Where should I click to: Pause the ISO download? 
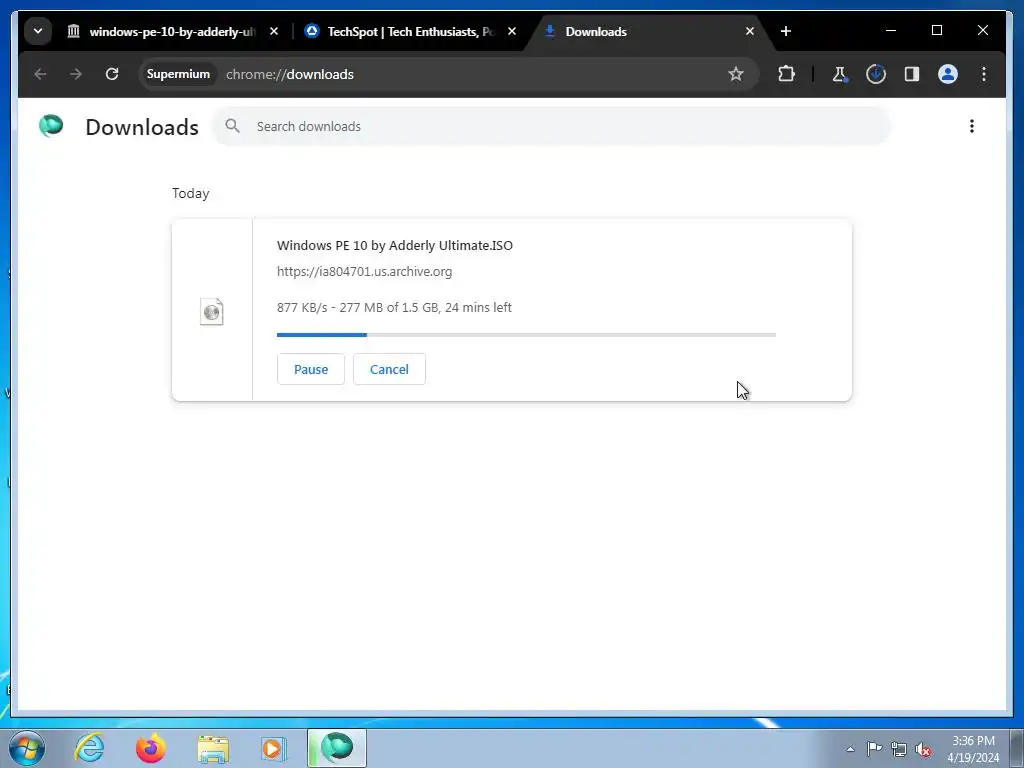311,369
